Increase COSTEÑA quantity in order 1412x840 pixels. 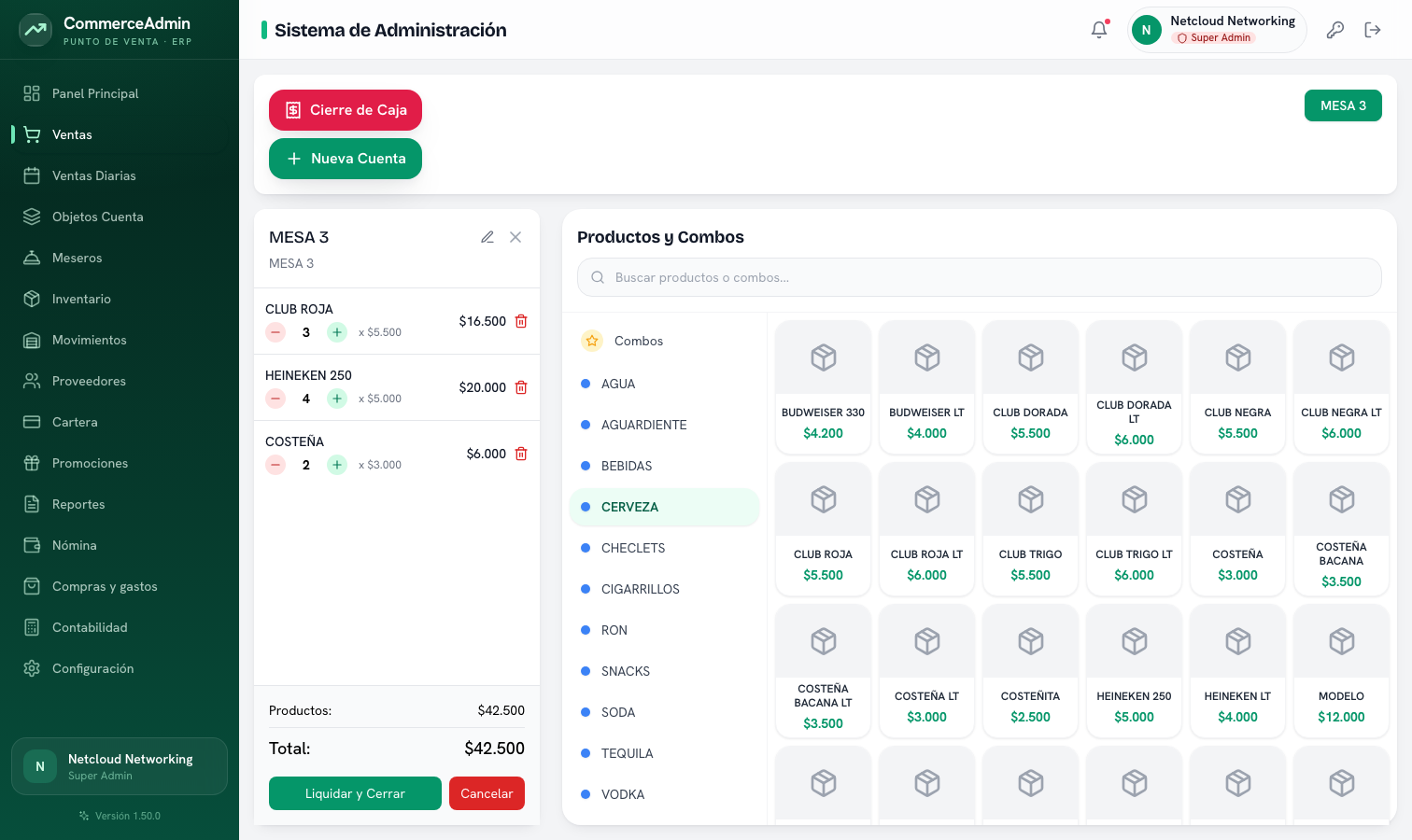pos(337,465)
